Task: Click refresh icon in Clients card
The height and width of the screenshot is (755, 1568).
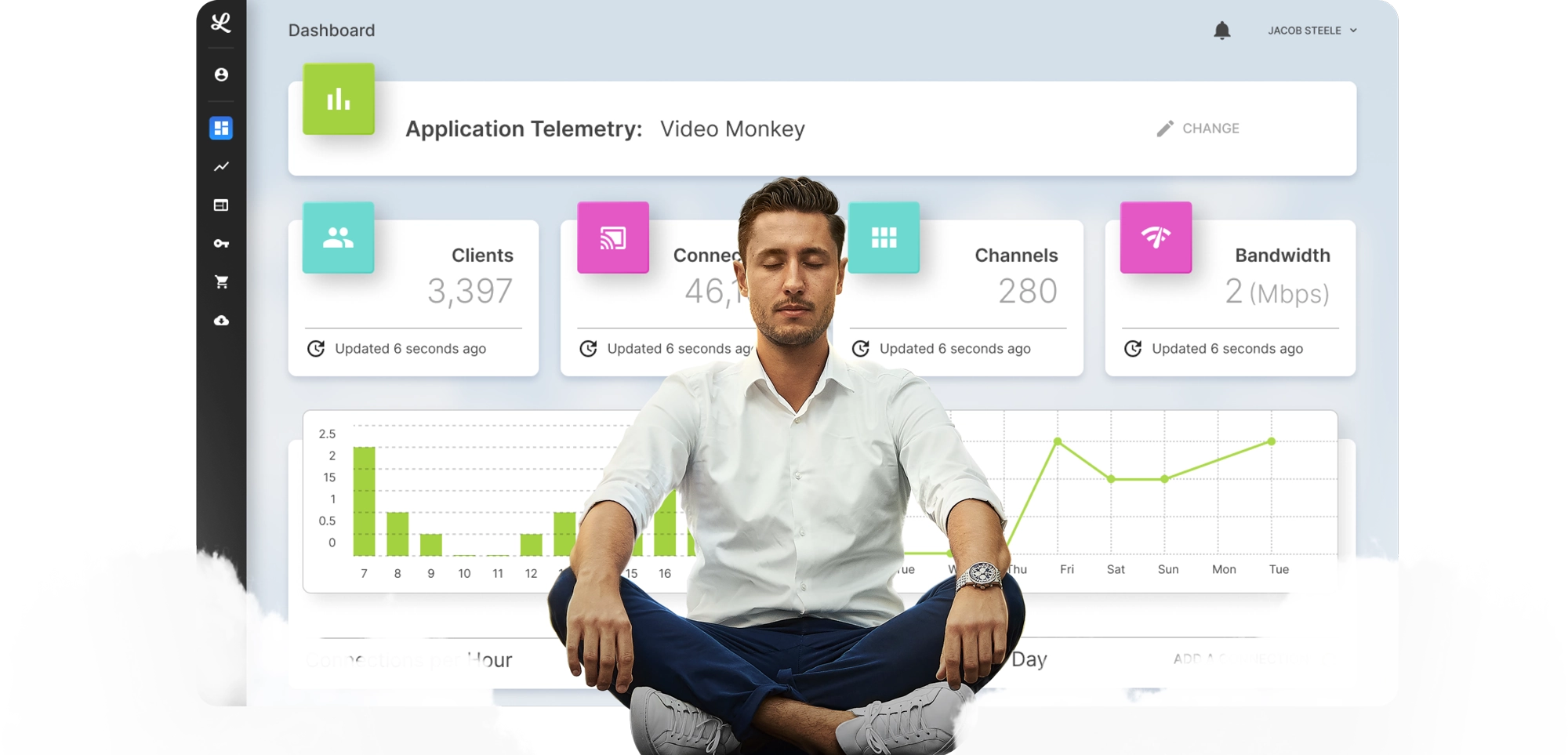Action: [316, 349]
